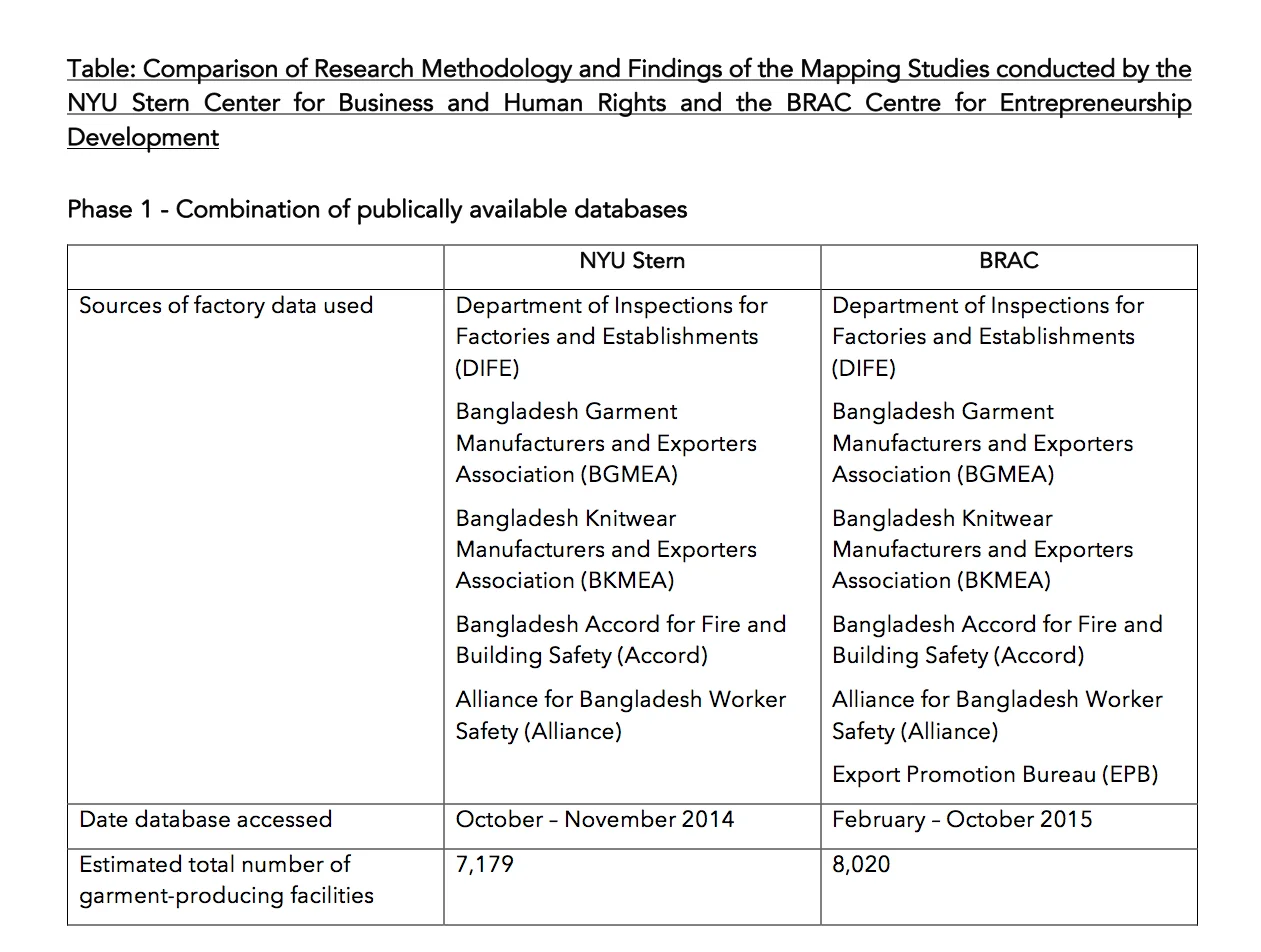Click the DIFE entry under NYU Stern
1261x952 pixels.
[611, 337]
